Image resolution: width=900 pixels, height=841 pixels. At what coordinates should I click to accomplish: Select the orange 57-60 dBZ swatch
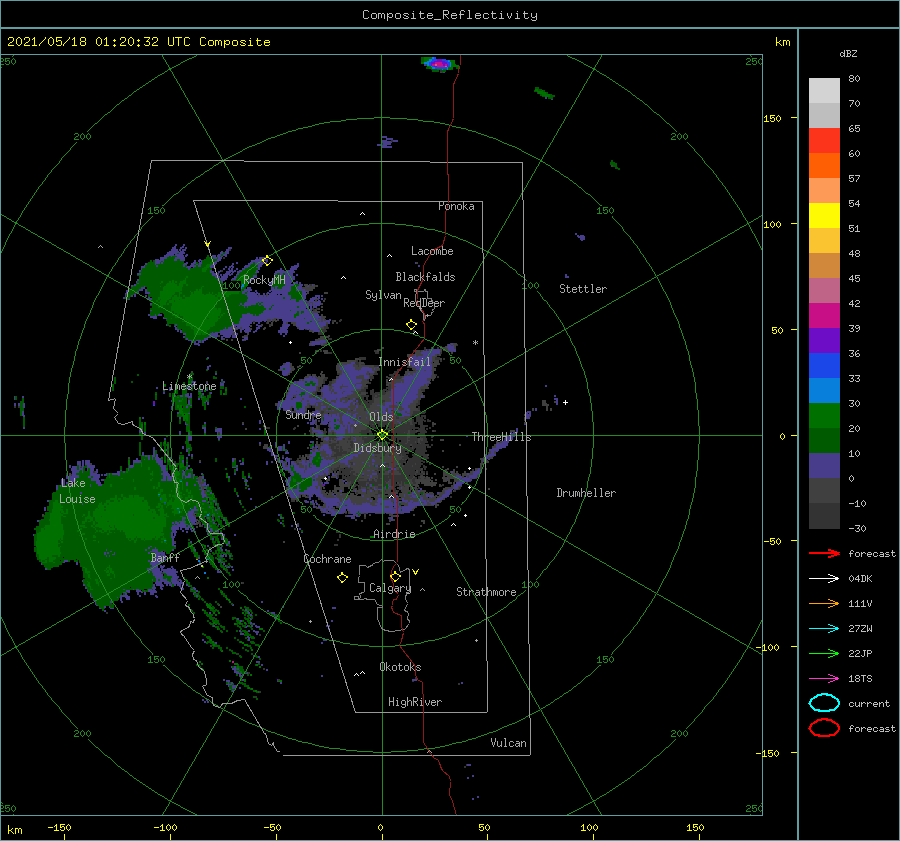click(824, 165)
